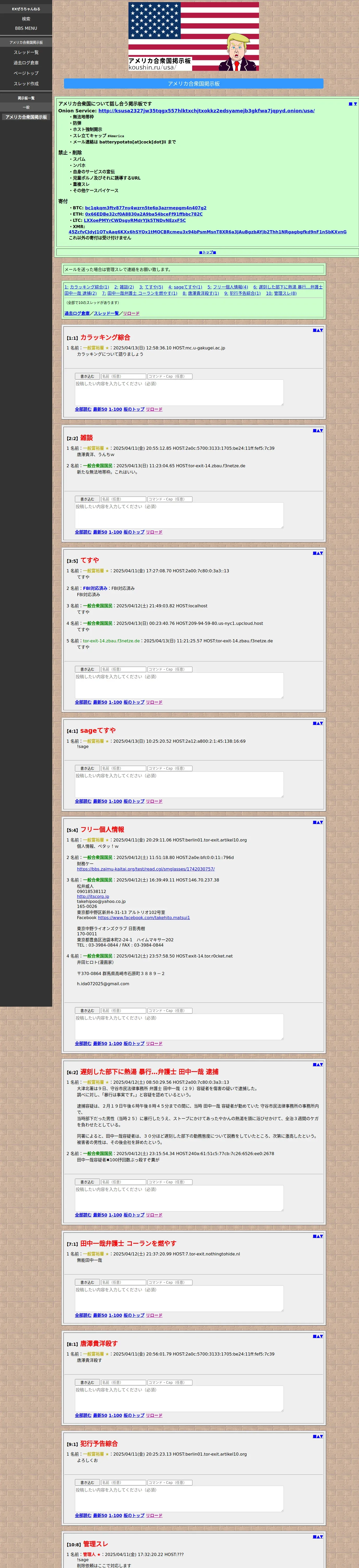Click リロード in the 雑談 thread footer
Viewport: 359px width, 1568px height.
(154, 532)
